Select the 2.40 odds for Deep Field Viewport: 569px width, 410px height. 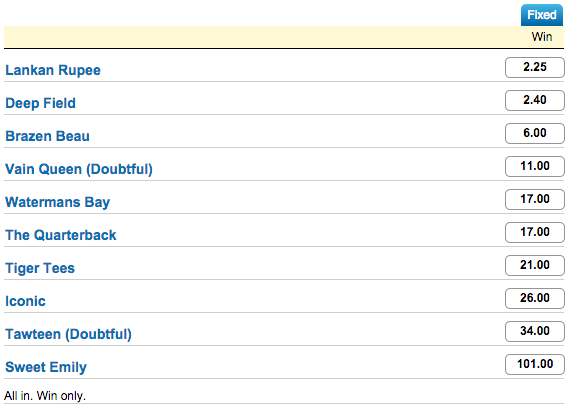[x=535, y=101]
